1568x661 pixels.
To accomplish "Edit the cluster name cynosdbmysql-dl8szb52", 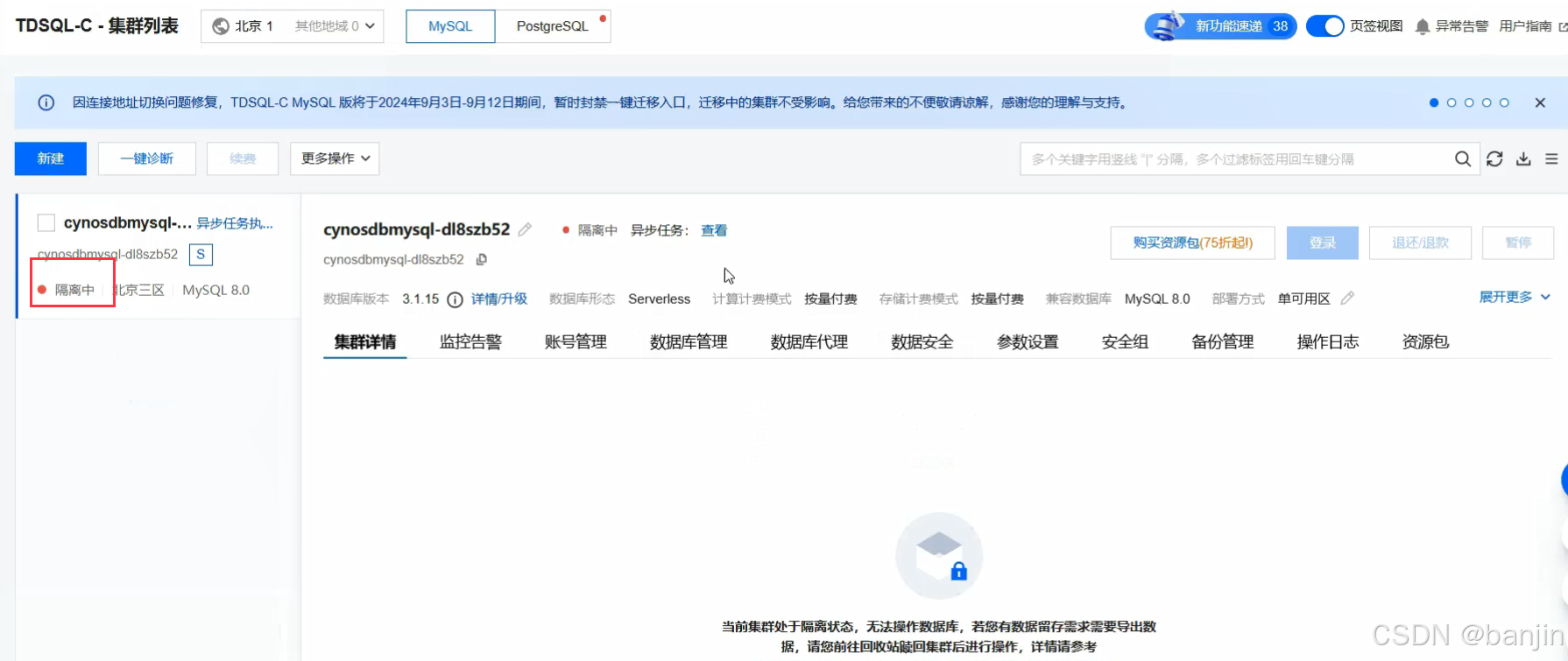I will click(x=525, y=229).
